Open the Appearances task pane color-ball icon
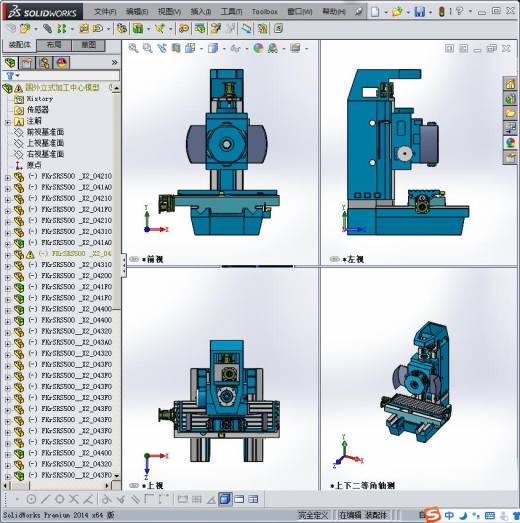This screenshot has width=520, height=523. coord(510,142)
